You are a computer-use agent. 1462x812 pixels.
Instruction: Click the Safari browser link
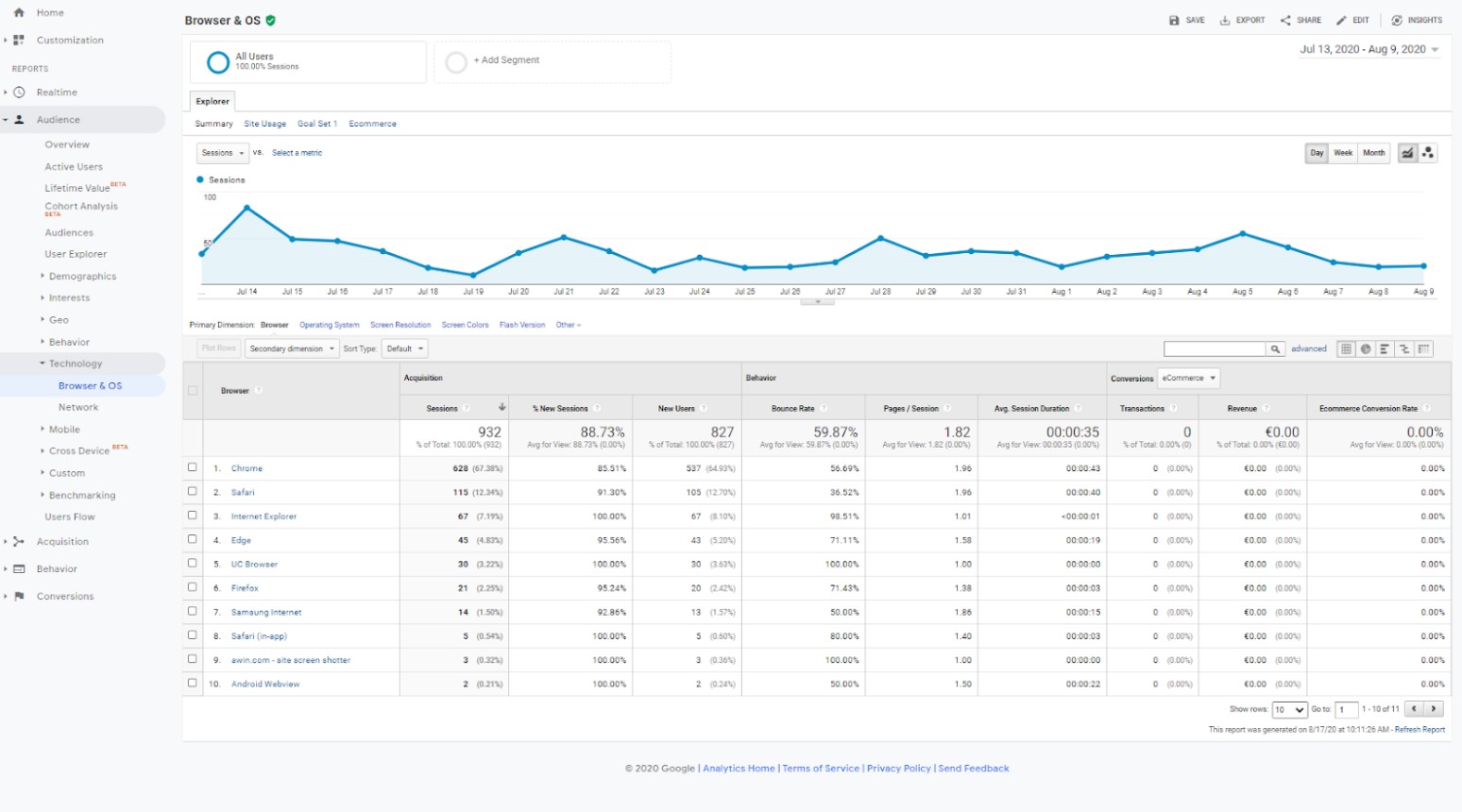pos(243,492)
